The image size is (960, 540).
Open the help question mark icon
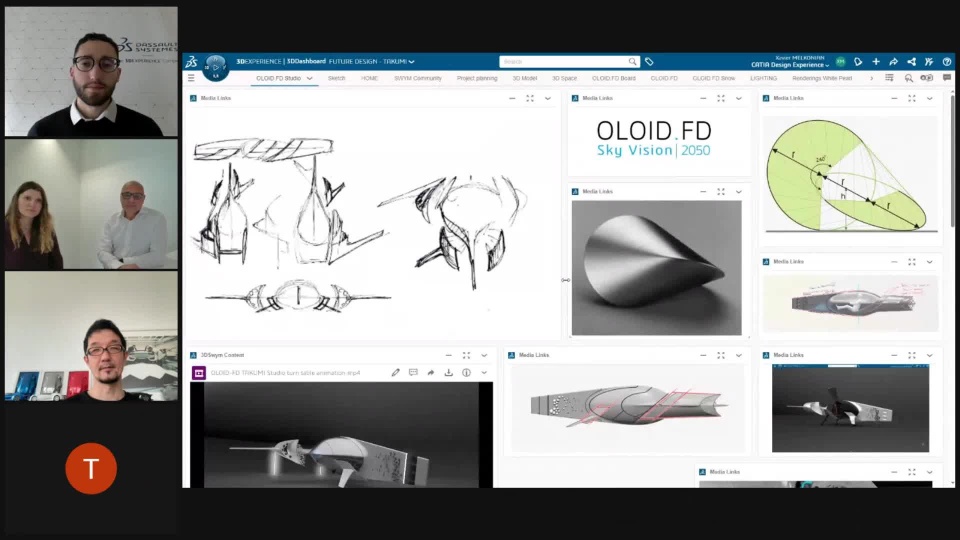click(x=947, y=62)
